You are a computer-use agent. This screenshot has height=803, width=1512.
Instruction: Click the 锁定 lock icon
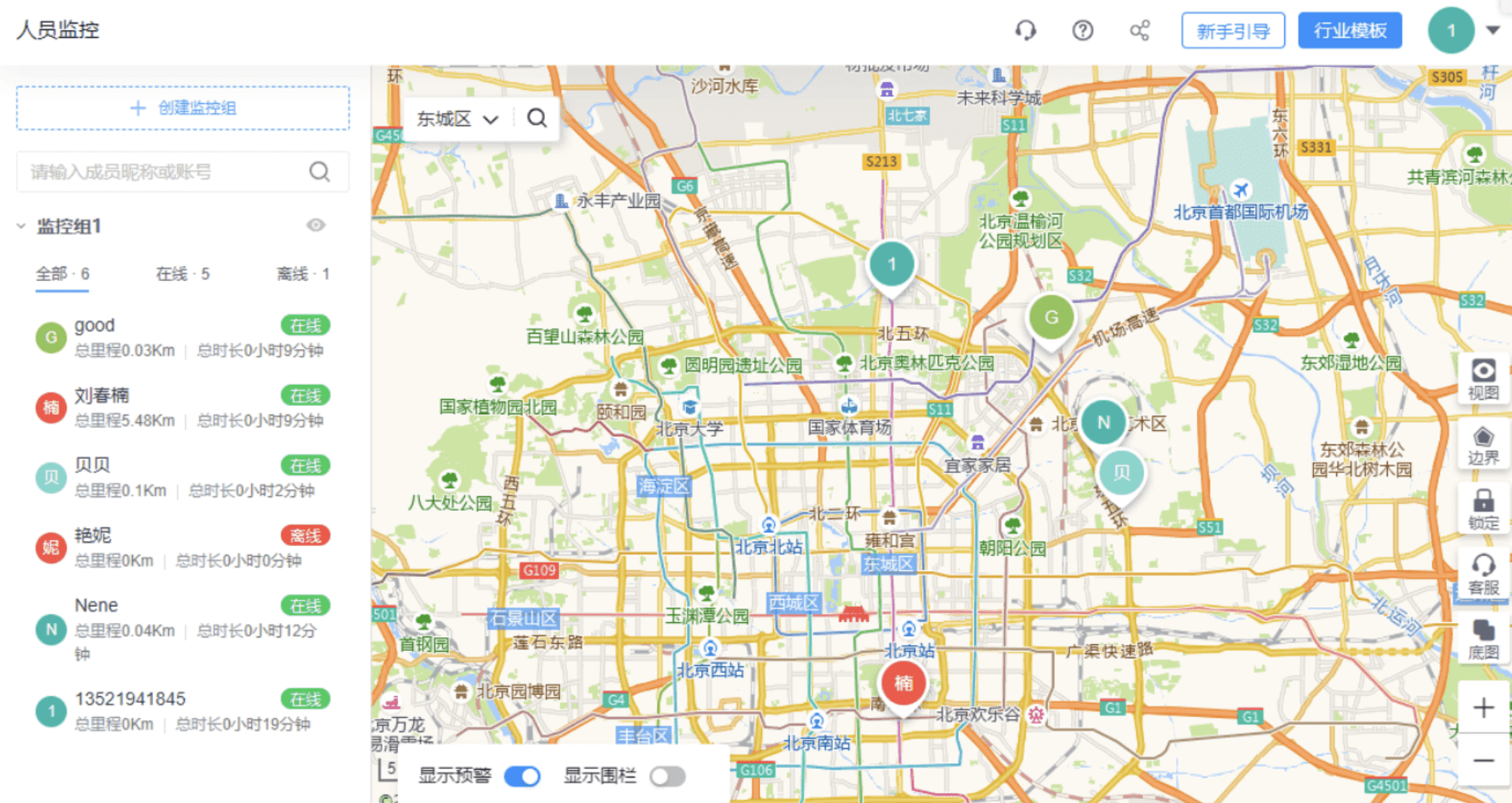1483,510
